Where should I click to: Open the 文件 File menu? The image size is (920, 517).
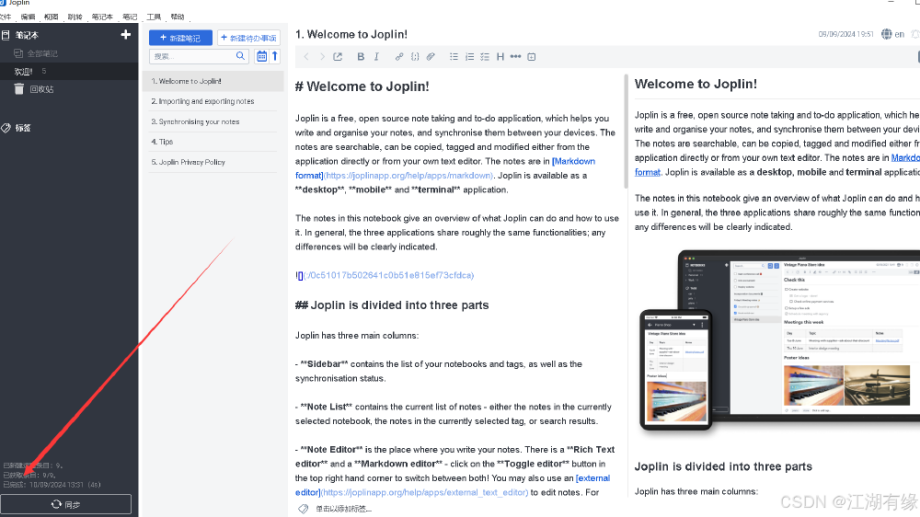tap(5, 17)
